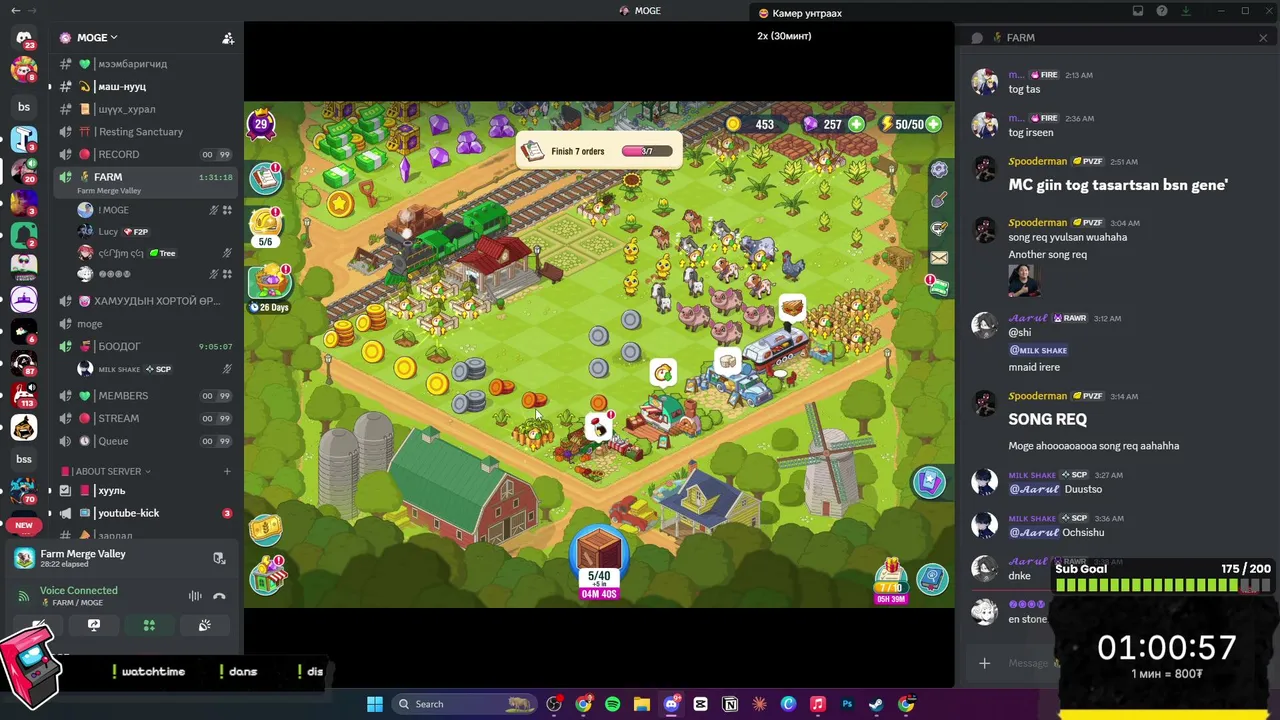
Task: Open File Explorer from the taskbar
Action: click(x=641, y=704)
